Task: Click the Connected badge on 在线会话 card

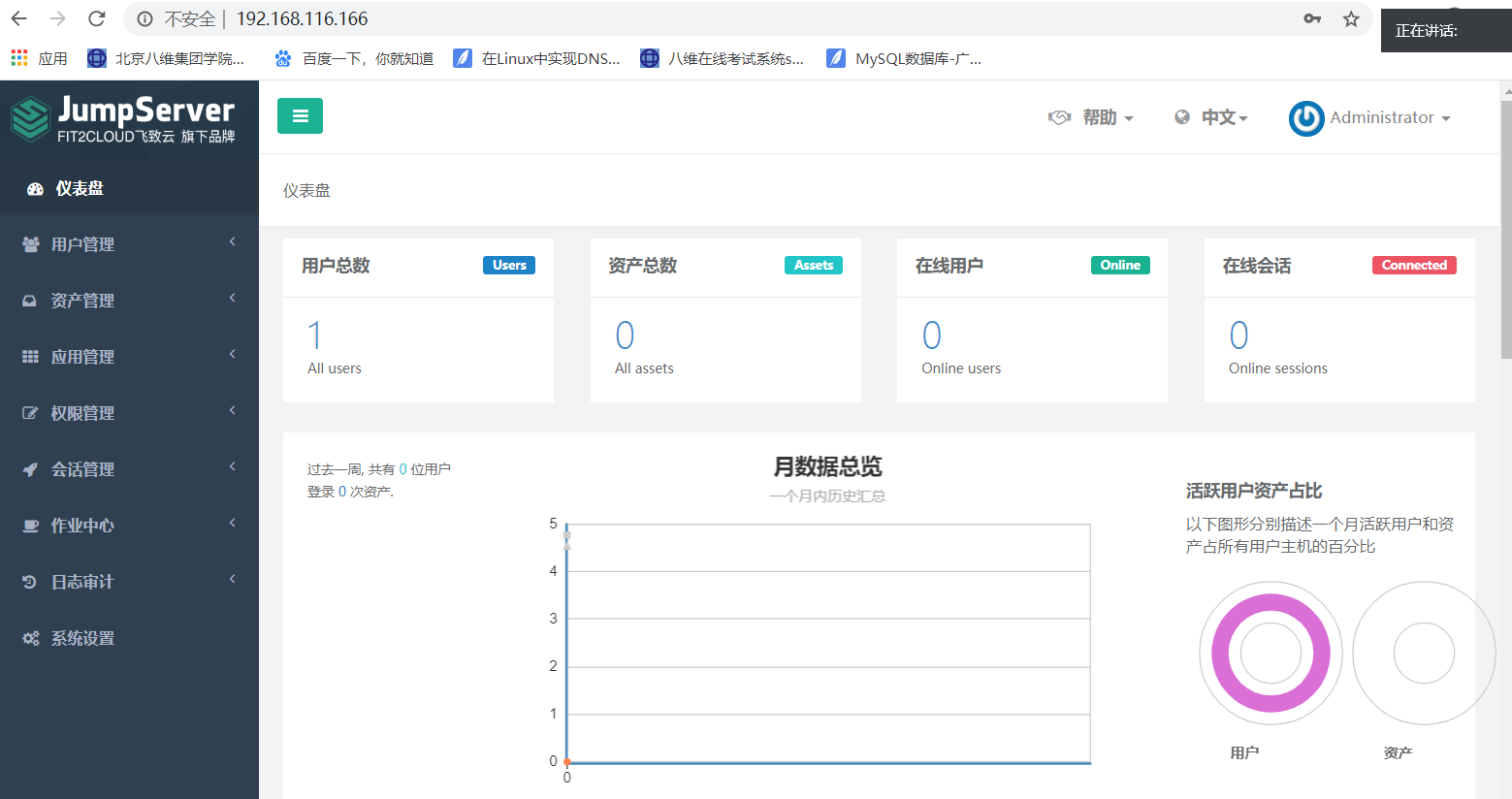Action: 1414,264
